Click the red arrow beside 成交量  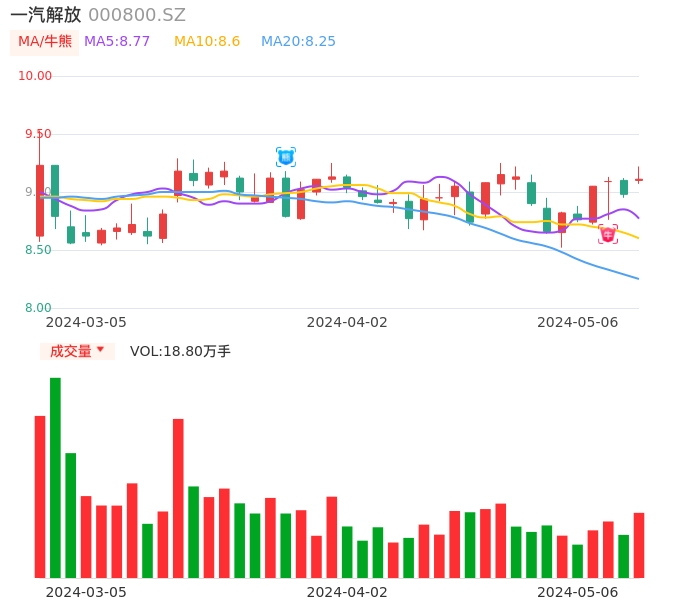pyautogui.click(x=101, y=349)
